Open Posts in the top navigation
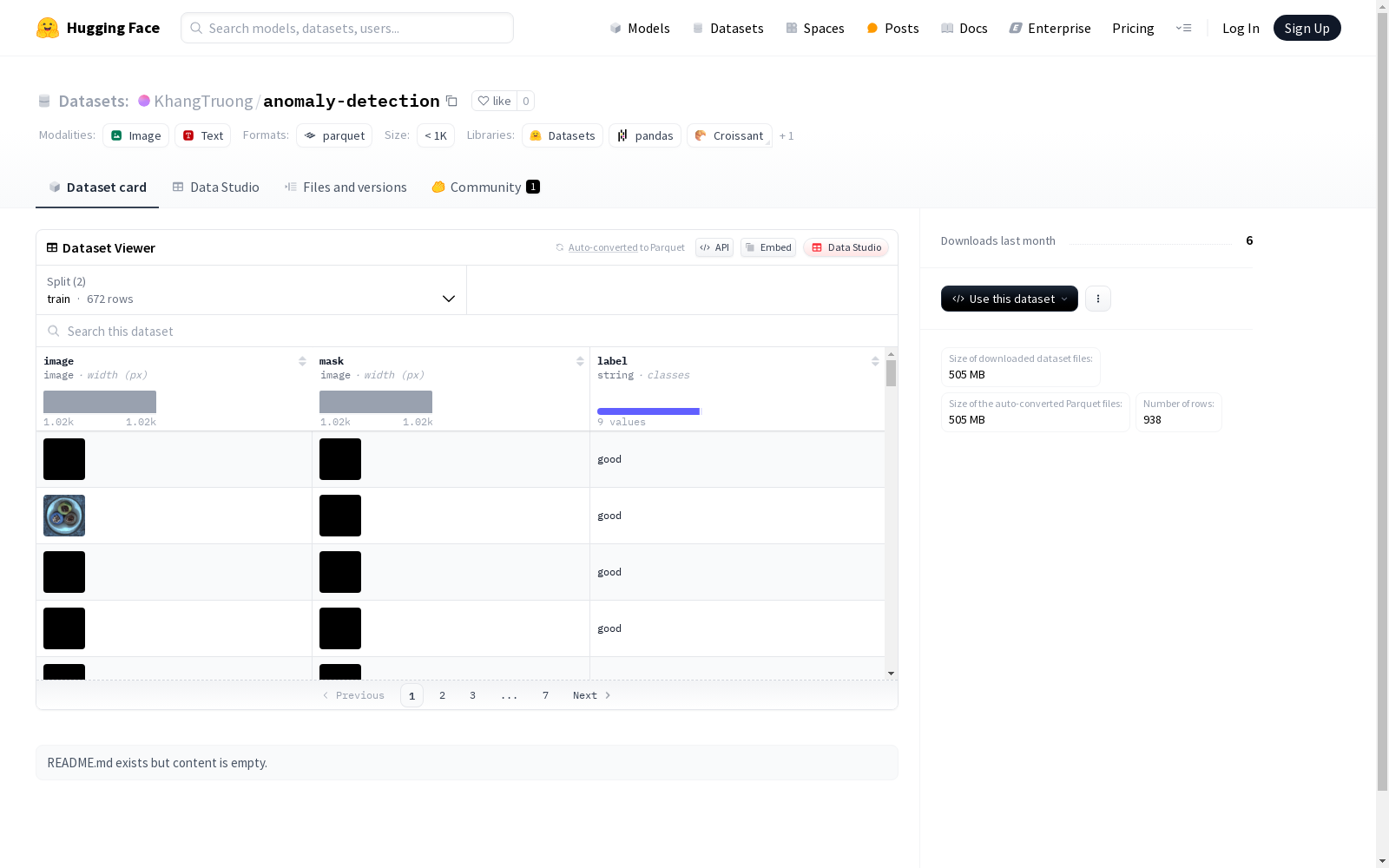The height and width of the screenshot is (868, 1389). (892, 28)
